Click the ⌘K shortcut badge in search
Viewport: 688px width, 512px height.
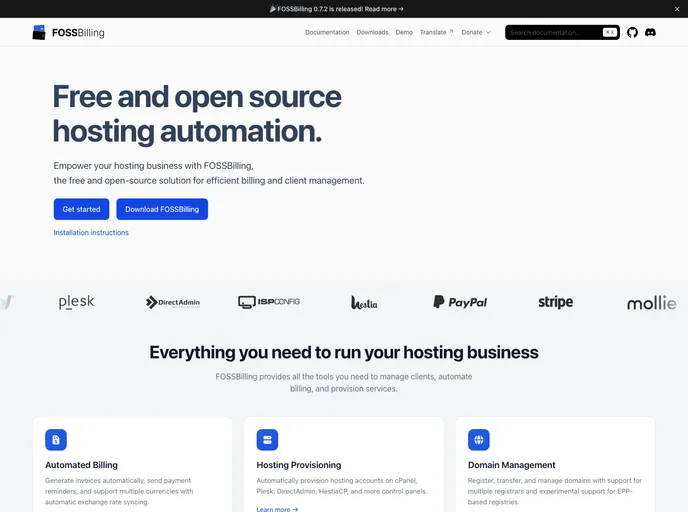pos(610,32)
